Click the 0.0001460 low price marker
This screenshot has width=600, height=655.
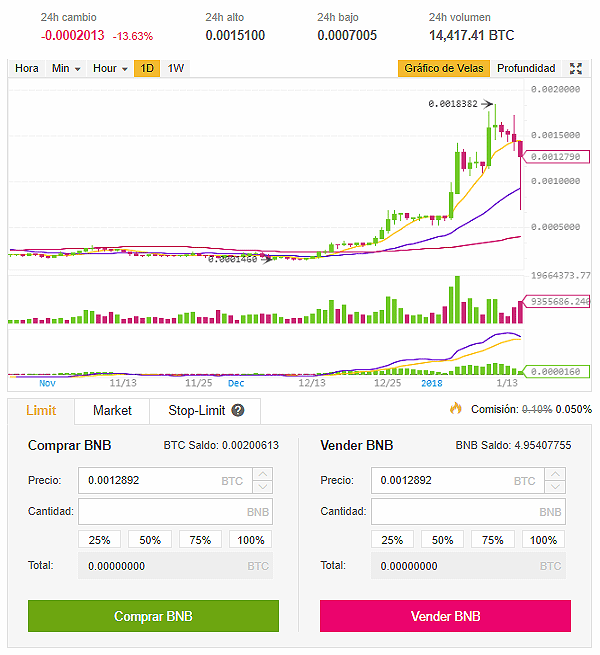(x=232, y=259)
